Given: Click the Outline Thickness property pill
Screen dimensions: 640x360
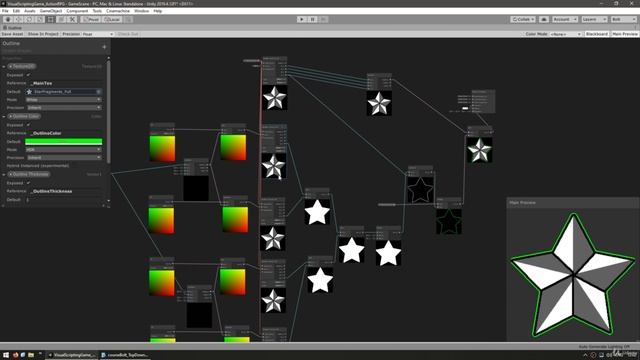Looking at the screenshot, I should coord(29,174).
